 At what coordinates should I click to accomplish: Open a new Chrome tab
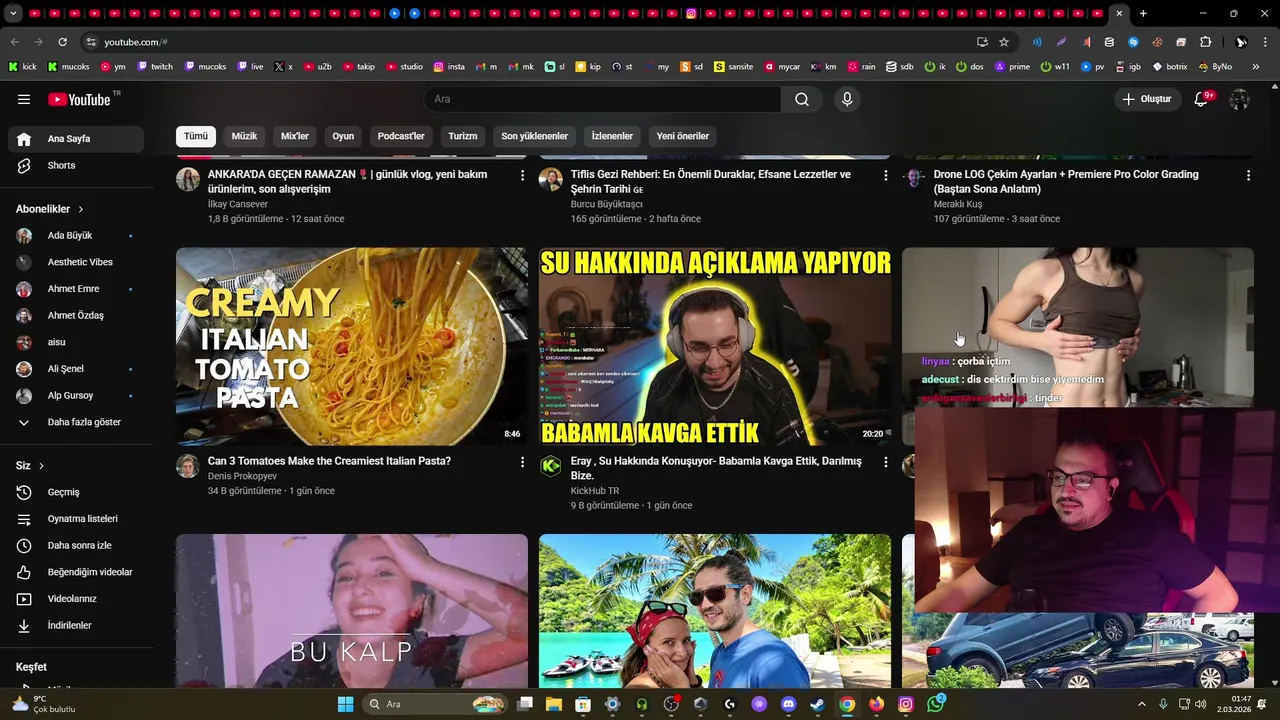(1143, 14)
